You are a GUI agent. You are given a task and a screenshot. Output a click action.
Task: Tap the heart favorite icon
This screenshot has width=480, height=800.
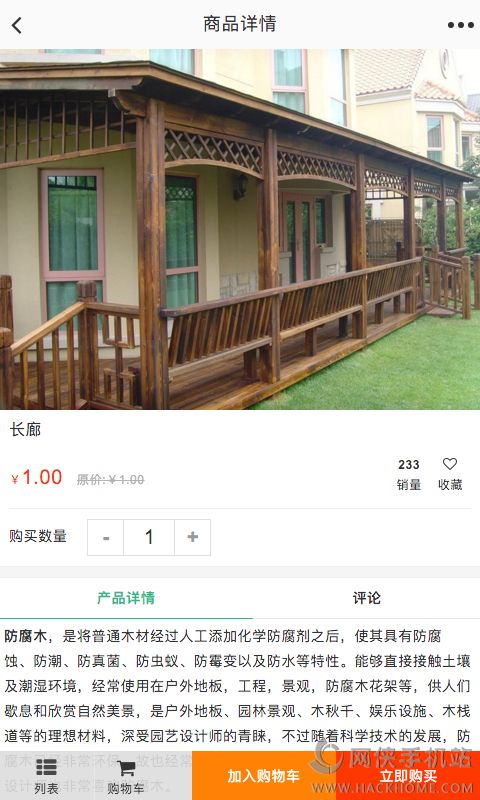pos(449,464)
